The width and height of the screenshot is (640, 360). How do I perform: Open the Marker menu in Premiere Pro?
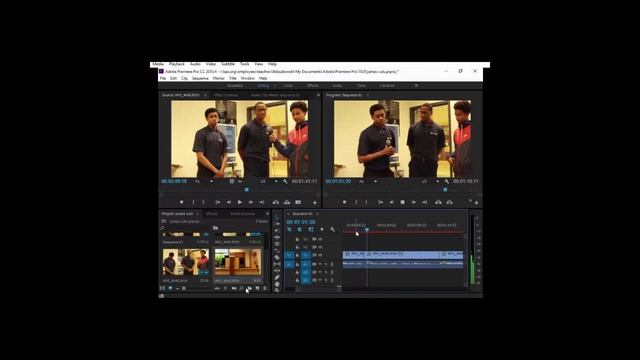pyautogui.click(x=218, y=78)
